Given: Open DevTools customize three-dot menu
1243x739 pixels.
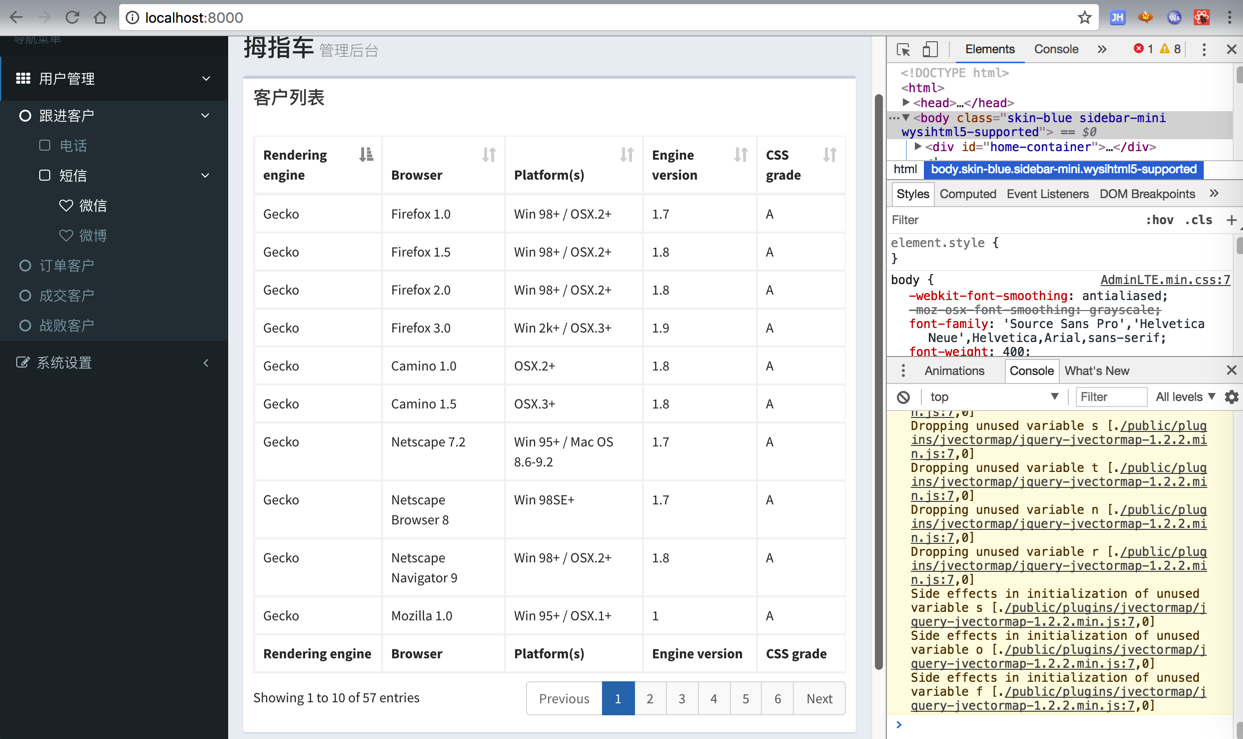Looking at the screenshot, I should pos(1204,49).
